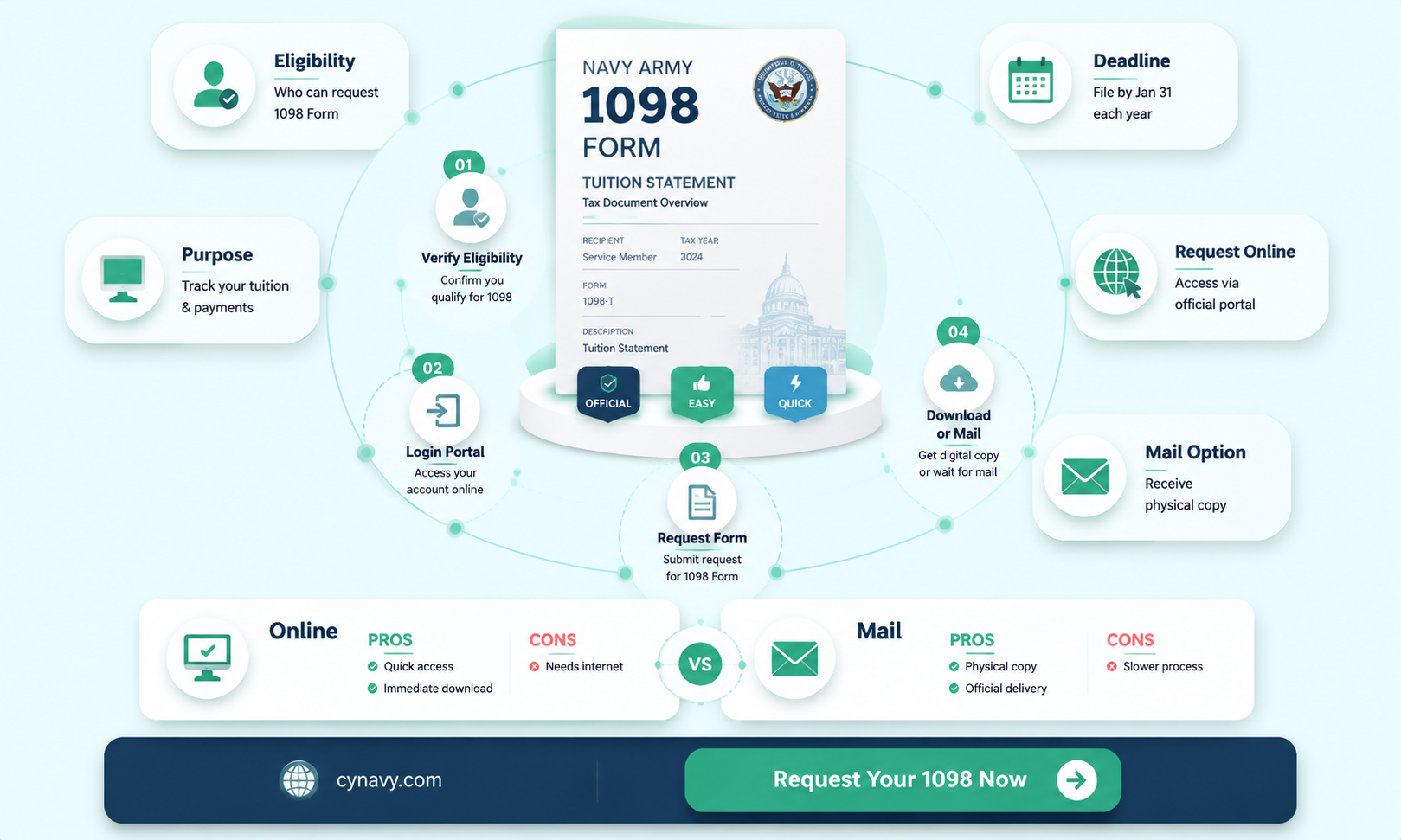This screenshot has height=840, width=1401.
Task: Click the Mail PROS heading
Action: point(972,640)
